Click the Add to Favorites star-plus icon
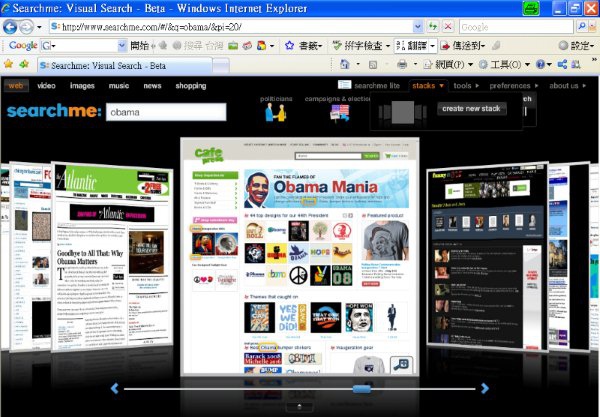This screenshot has width=600, height=417. pyautogui.click(x=24, y=64)
